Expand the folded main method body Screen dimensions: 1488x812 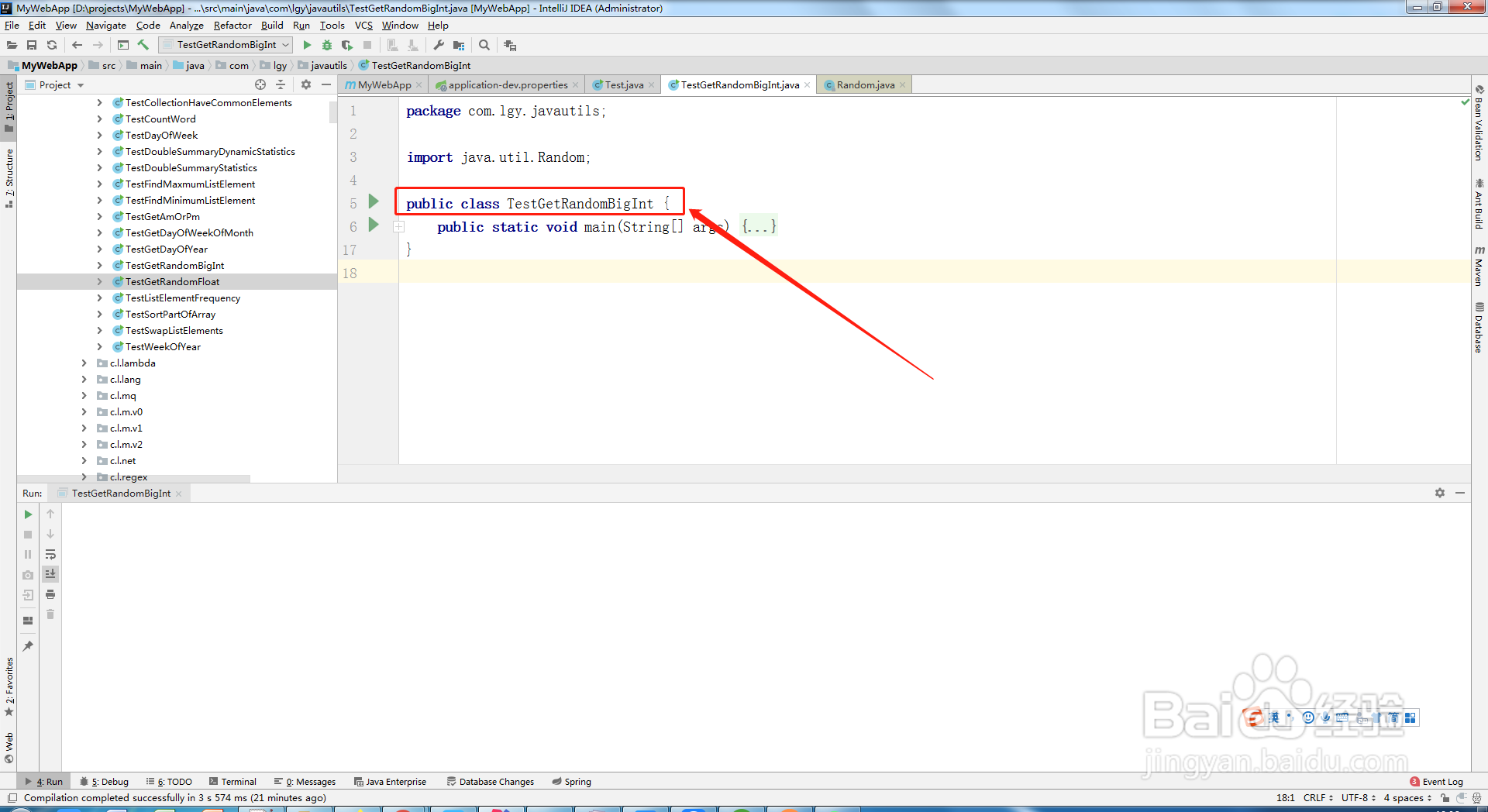[398, 226]
